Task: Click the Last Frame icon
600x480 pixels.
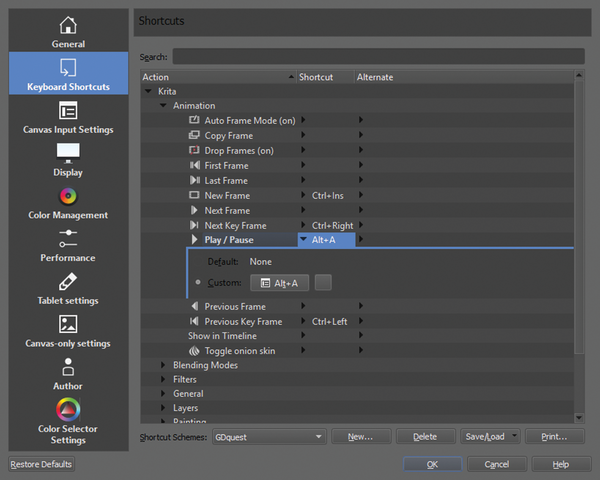Action: (x=194, y=180)
